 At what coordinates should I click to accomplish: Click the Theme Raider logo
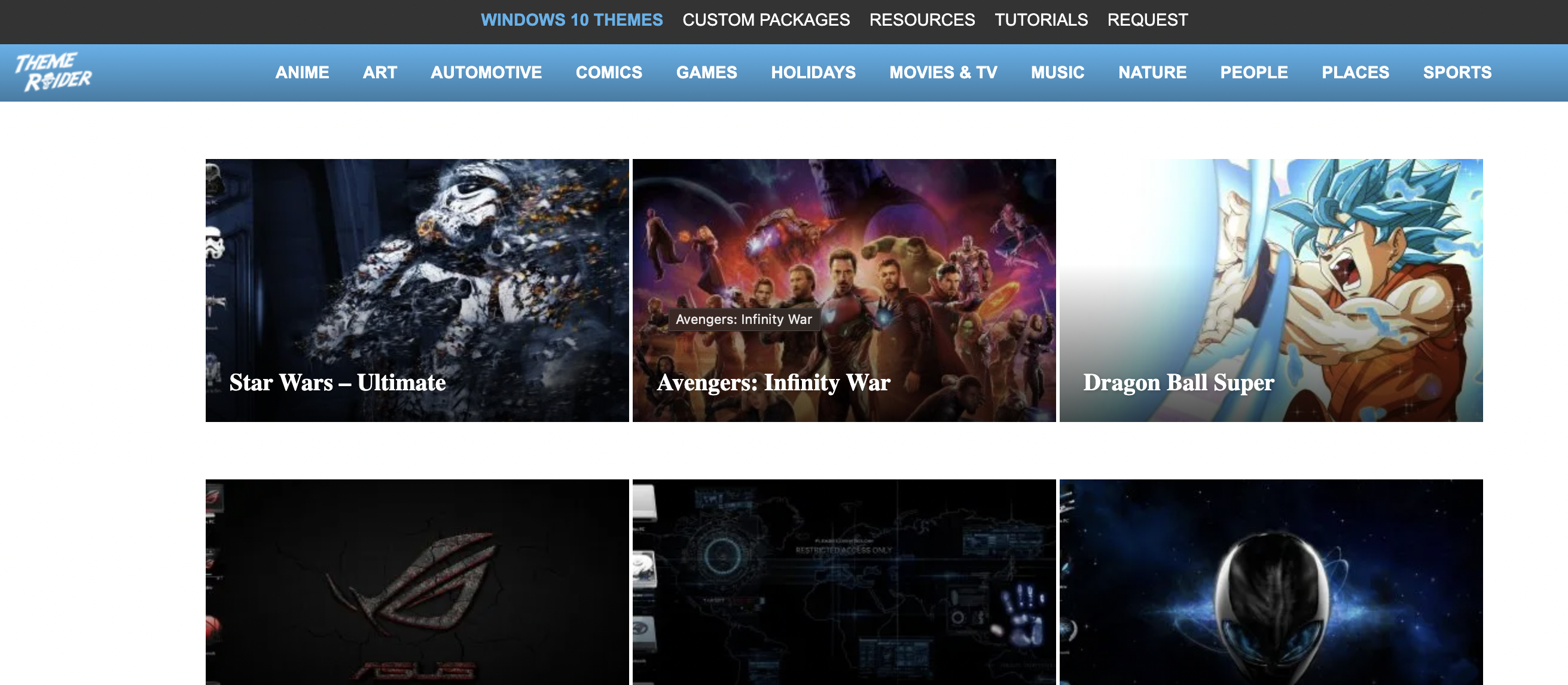click(54, 72)
